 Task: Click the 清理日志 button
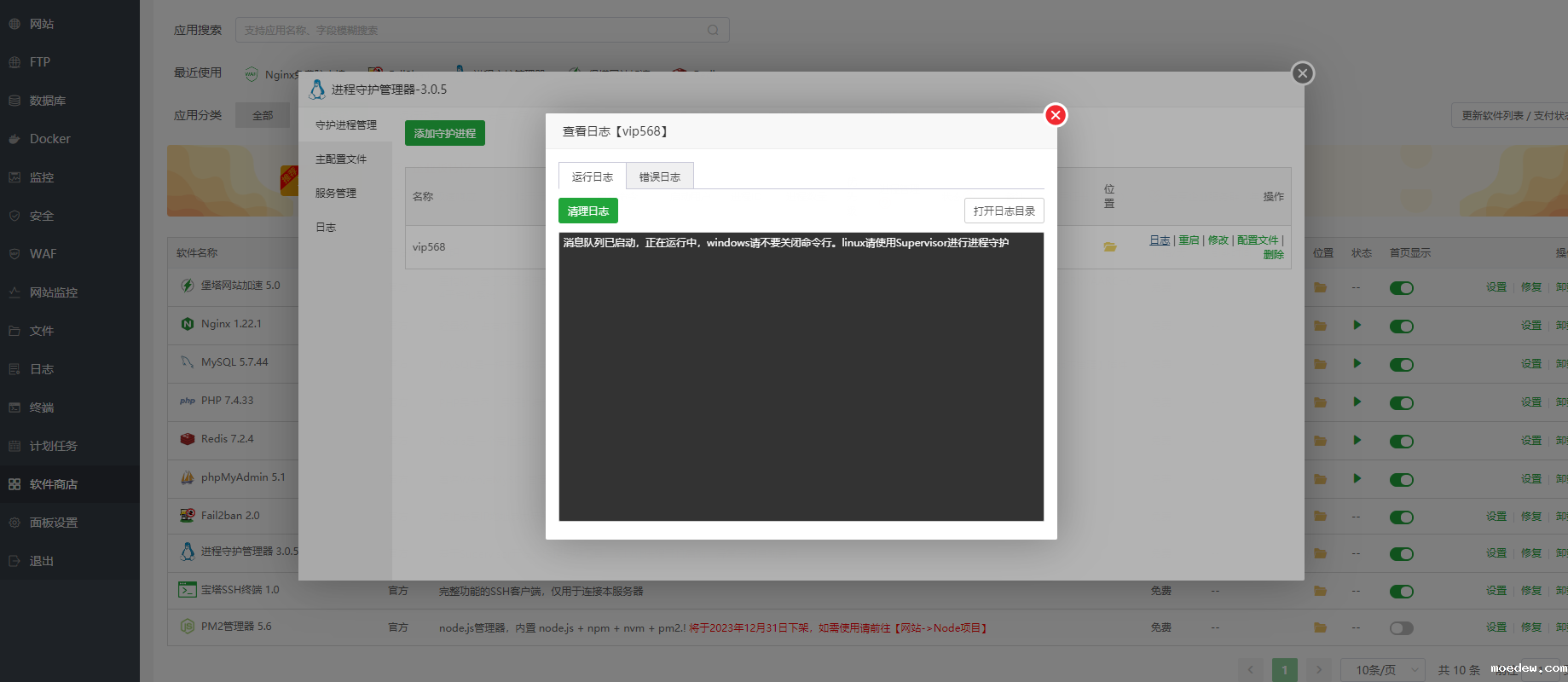(x=587, y=211)
